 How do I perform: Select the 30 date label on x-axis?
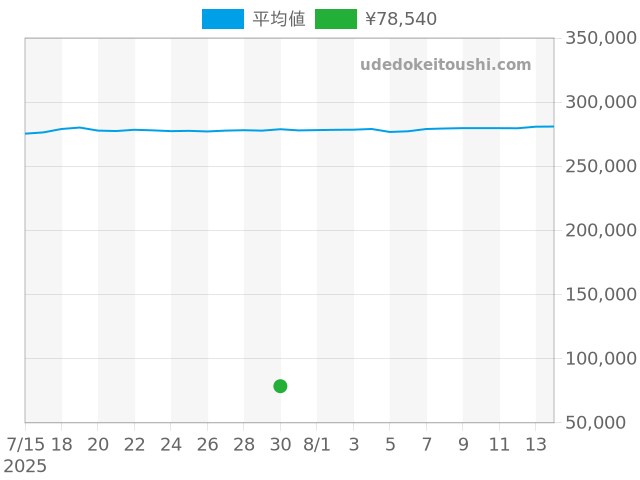click(280, 444)
